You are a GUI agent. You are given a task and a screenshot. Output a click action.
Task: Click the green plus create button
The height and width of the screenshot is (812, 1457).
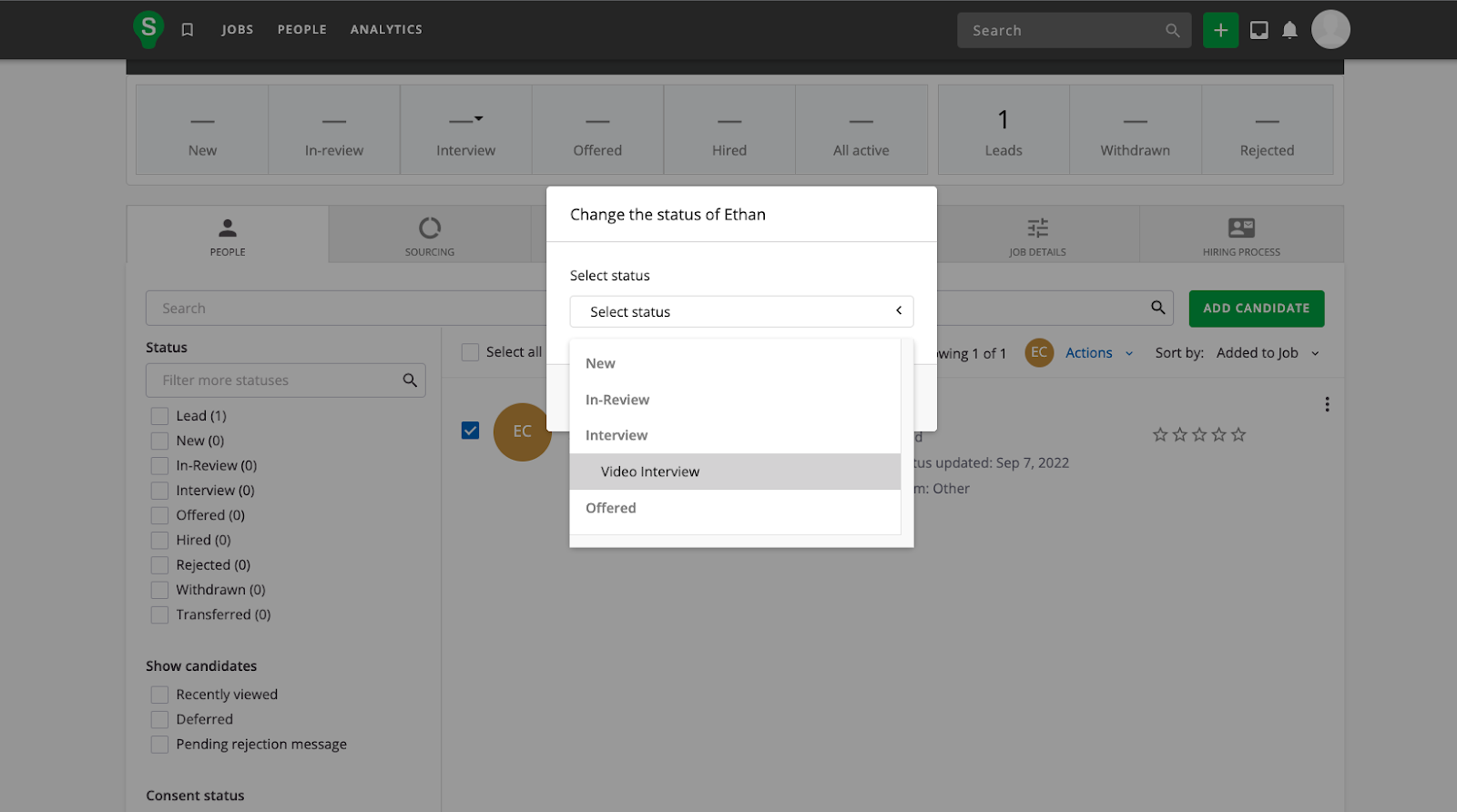point(1220,30)
